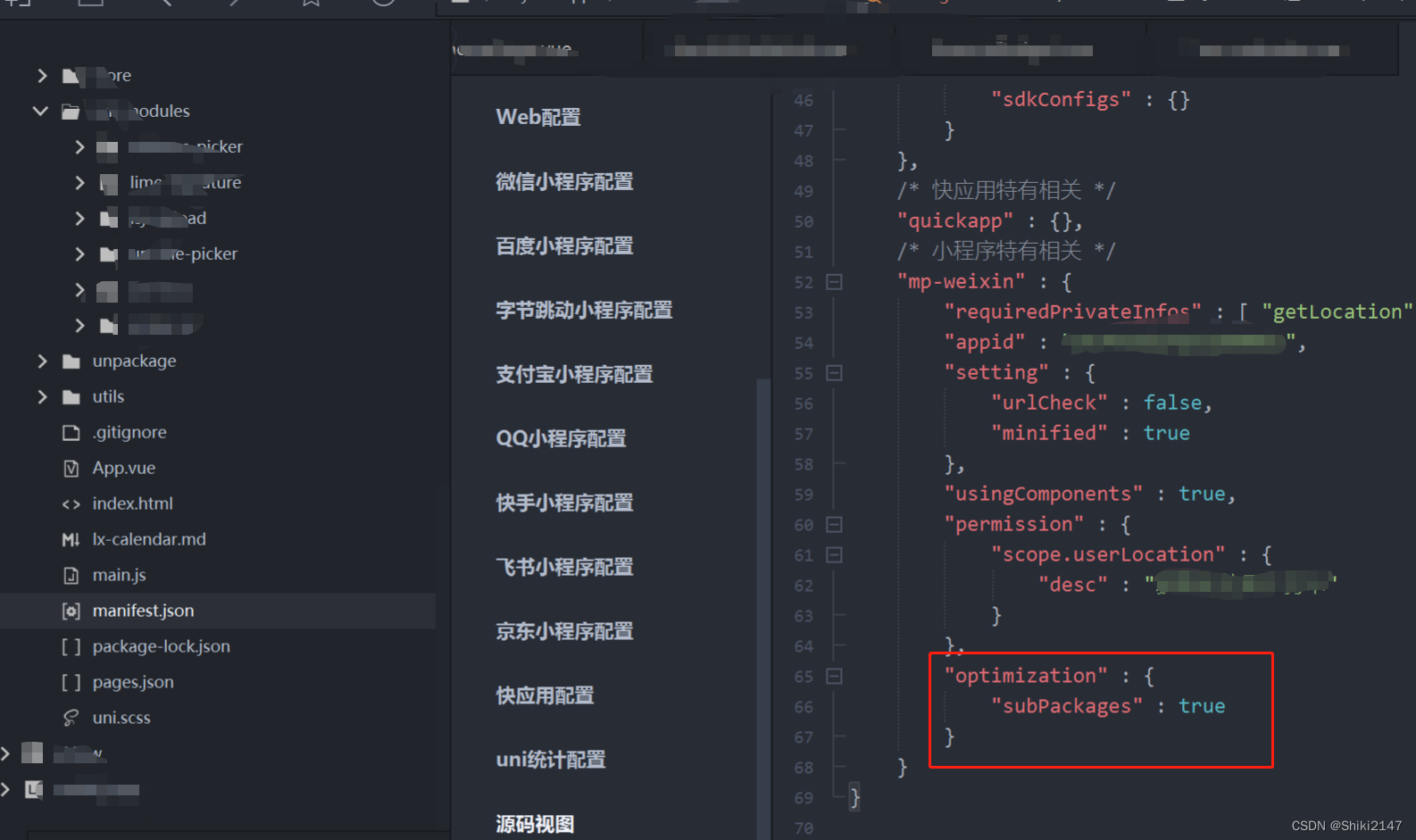Open 百度小程序配置 section
1416x840 pixels.
click(564, 245)
